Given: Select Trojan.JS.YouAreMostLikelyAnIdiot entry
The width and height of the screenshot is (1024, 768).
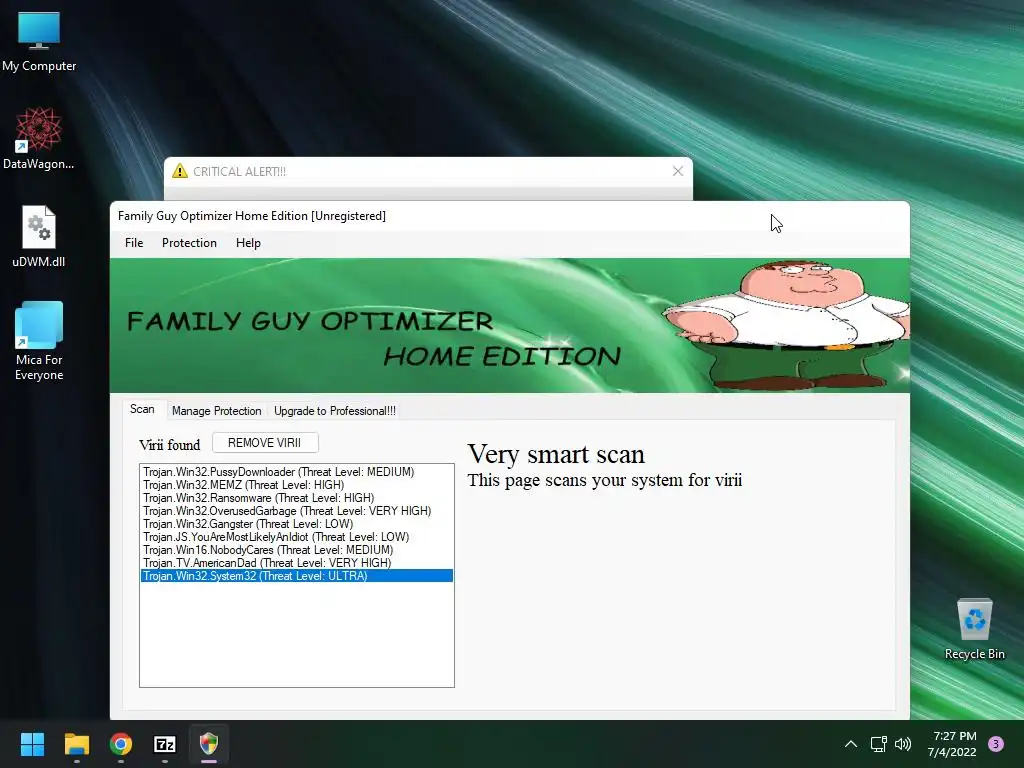Looking at the screenshot, I should (x=296, y=537).
